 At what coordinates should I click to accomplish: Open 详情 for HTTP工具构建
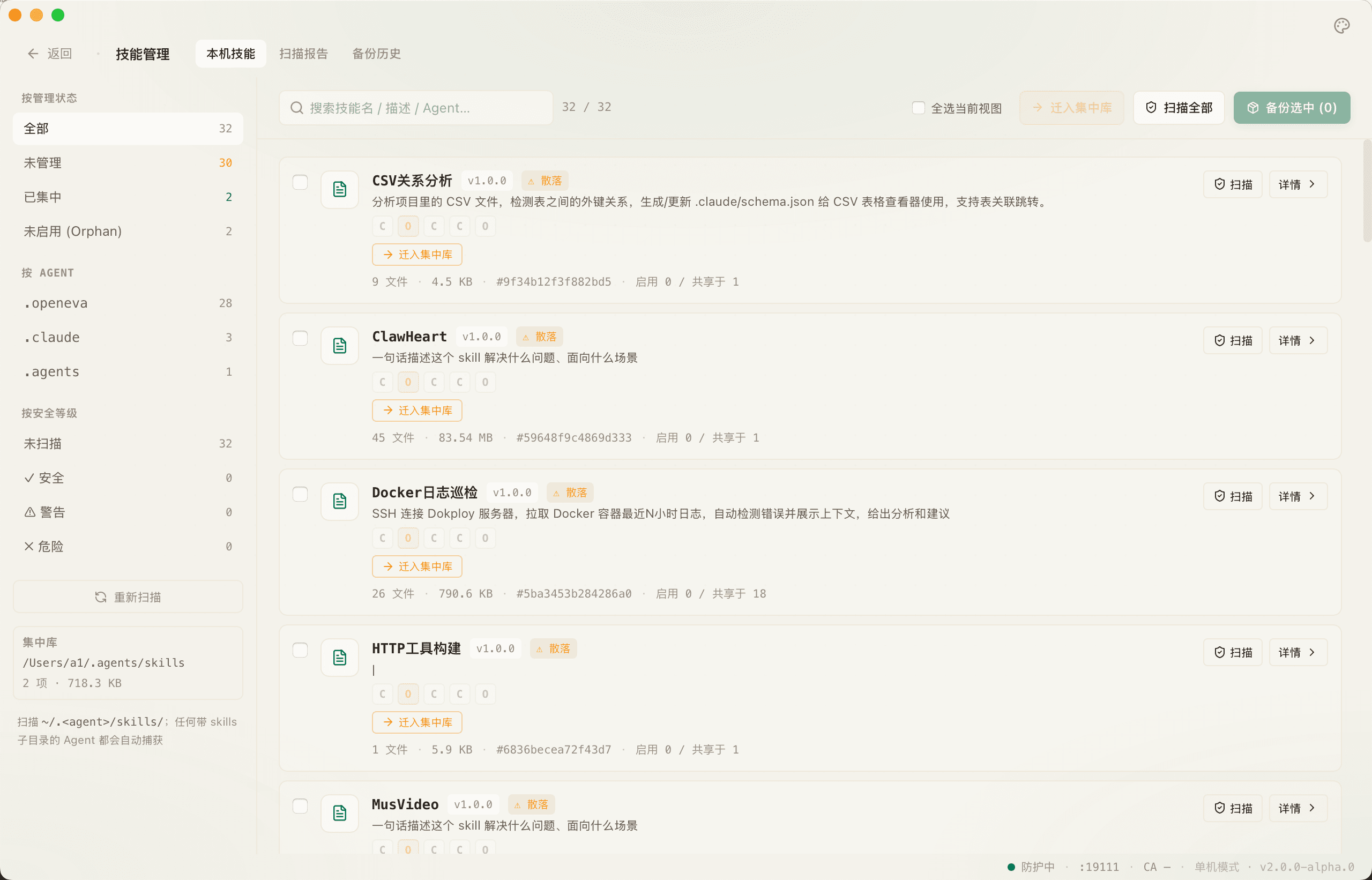1298,652
